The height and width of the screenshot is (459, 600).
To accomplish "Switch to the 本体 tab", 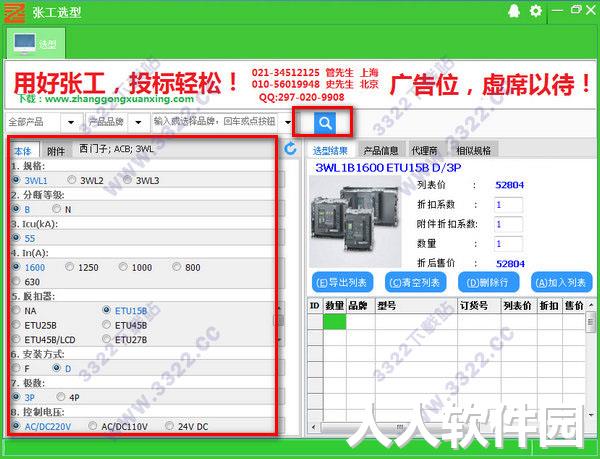I will point(23,151).
